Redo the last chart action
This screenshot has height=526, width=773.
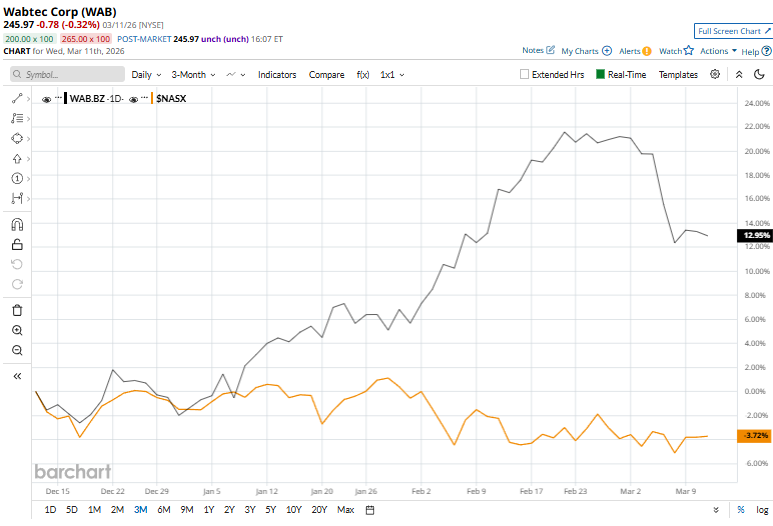coord(17,284)
